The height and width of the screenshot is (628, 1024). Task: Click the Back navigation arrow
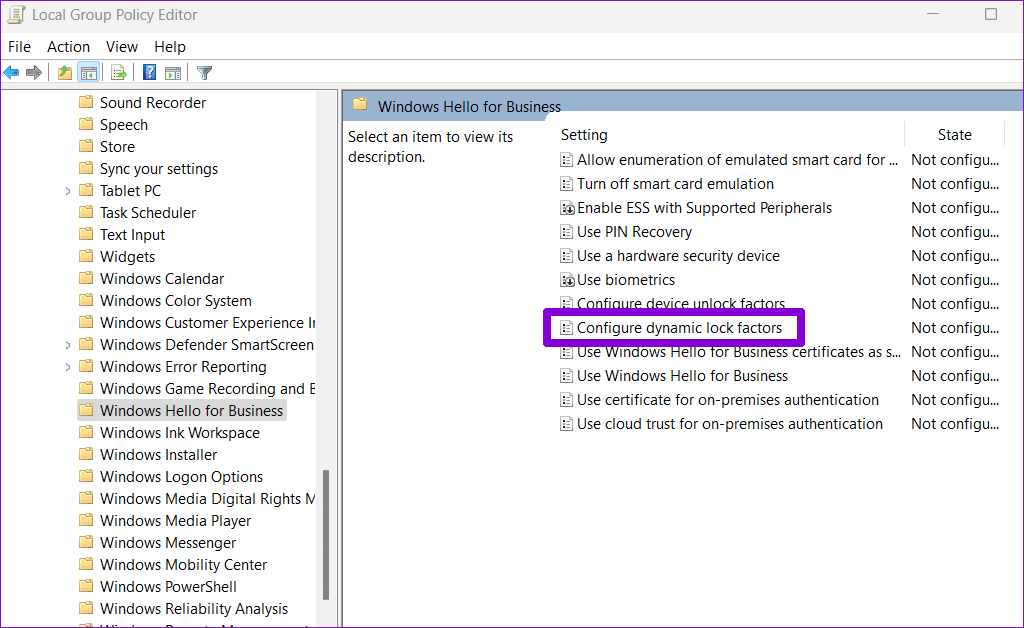tap(11, 72)
